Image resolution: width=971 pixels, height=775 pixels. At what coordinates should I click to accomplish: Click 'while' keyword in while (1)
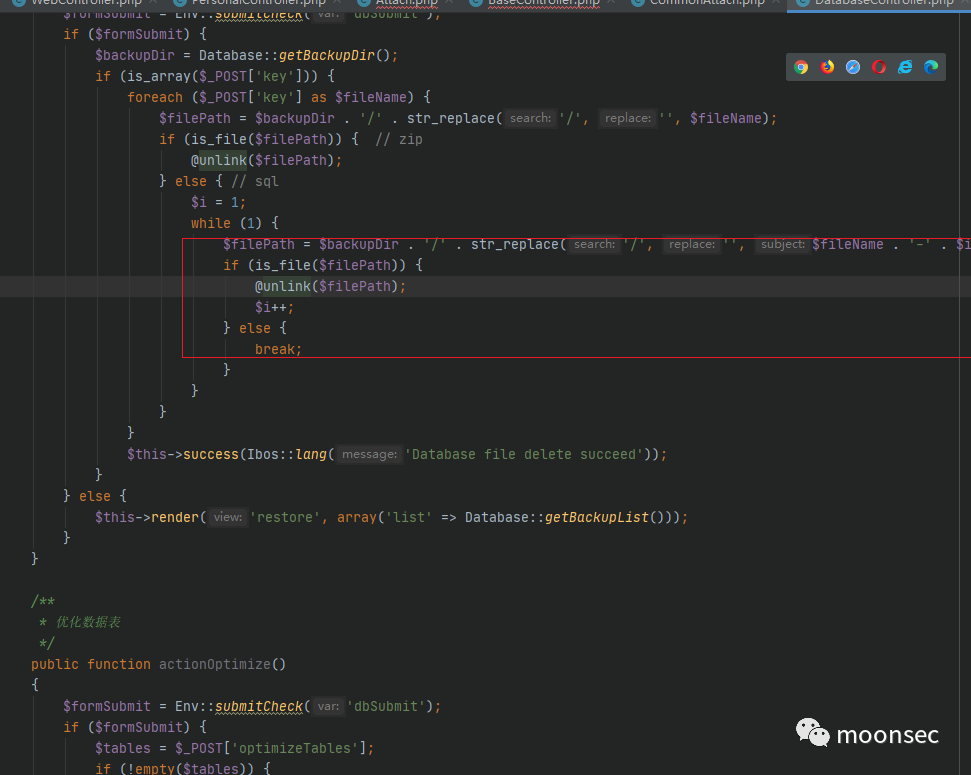point(211,223)
